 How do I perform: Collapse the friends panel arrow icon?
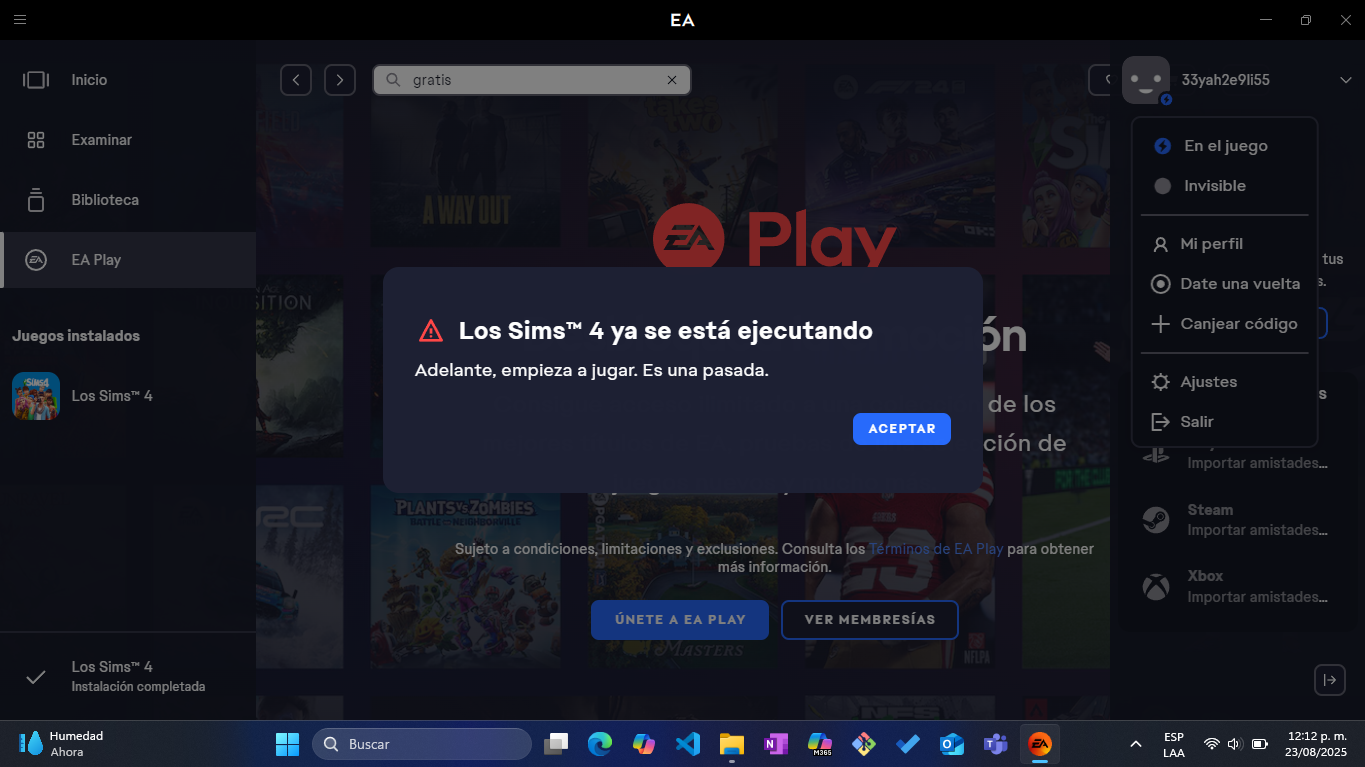(1329, 680)
